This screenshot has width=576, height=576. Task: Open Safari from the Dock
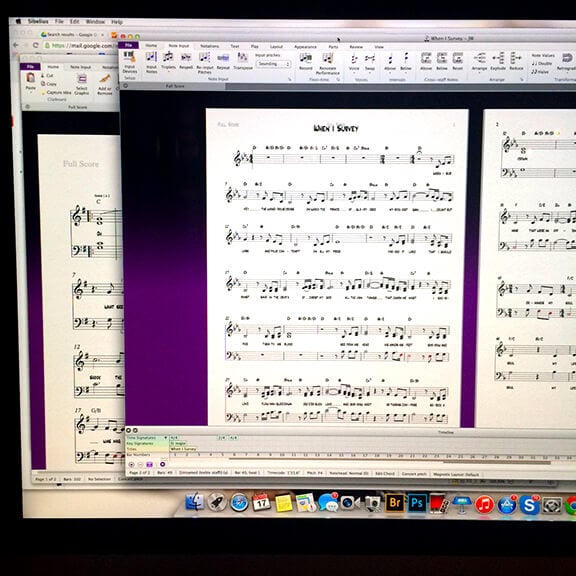click(x=239, y=503)
